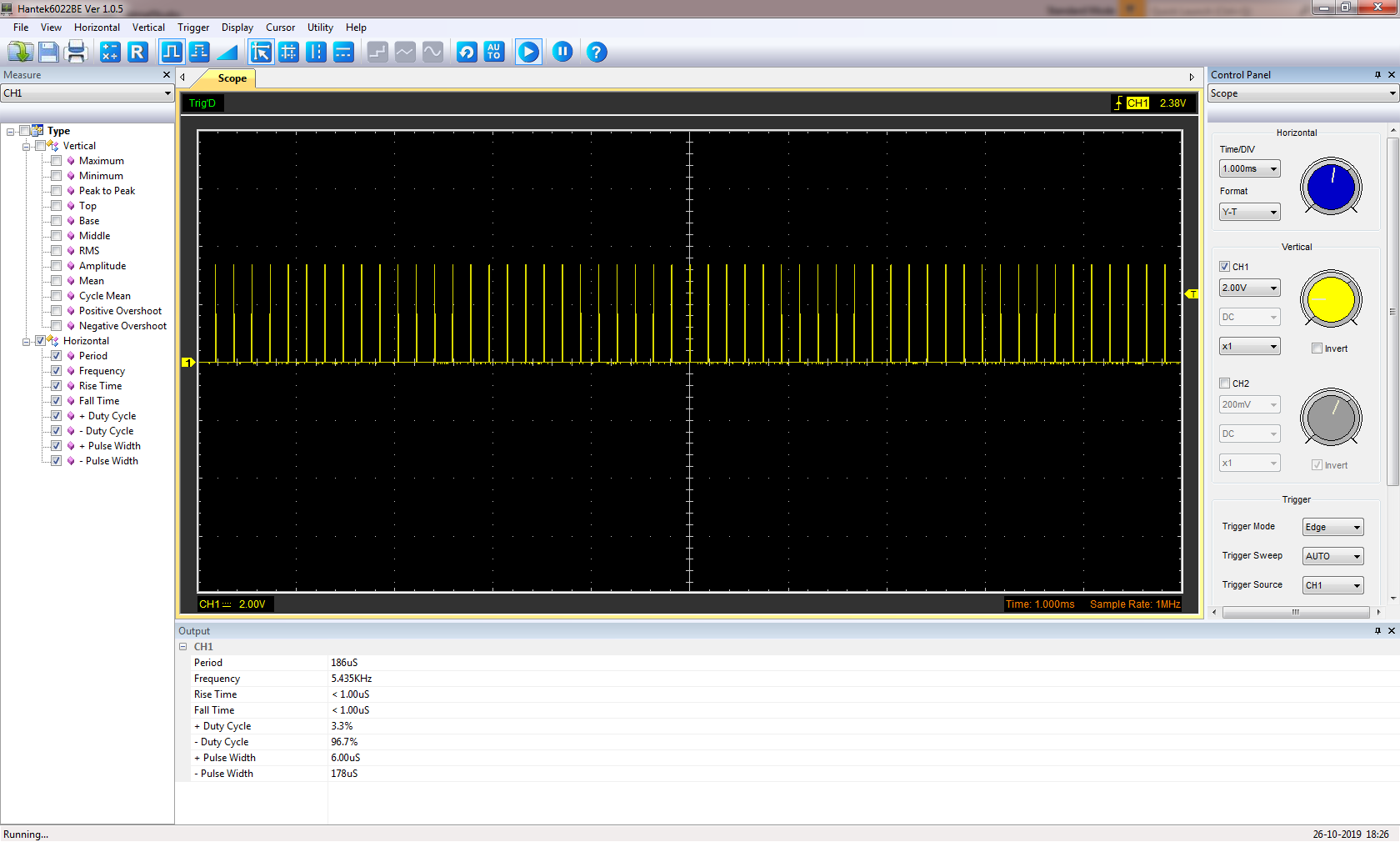1400x842 pixels.
Task: Enable the cross cursor grid icon
Action: [288, 52]
